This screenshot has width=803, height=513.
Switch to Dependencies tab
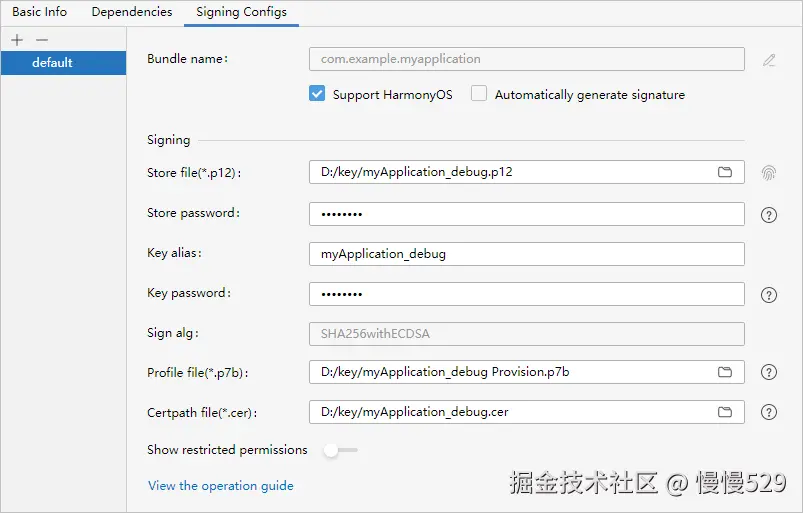132,12
